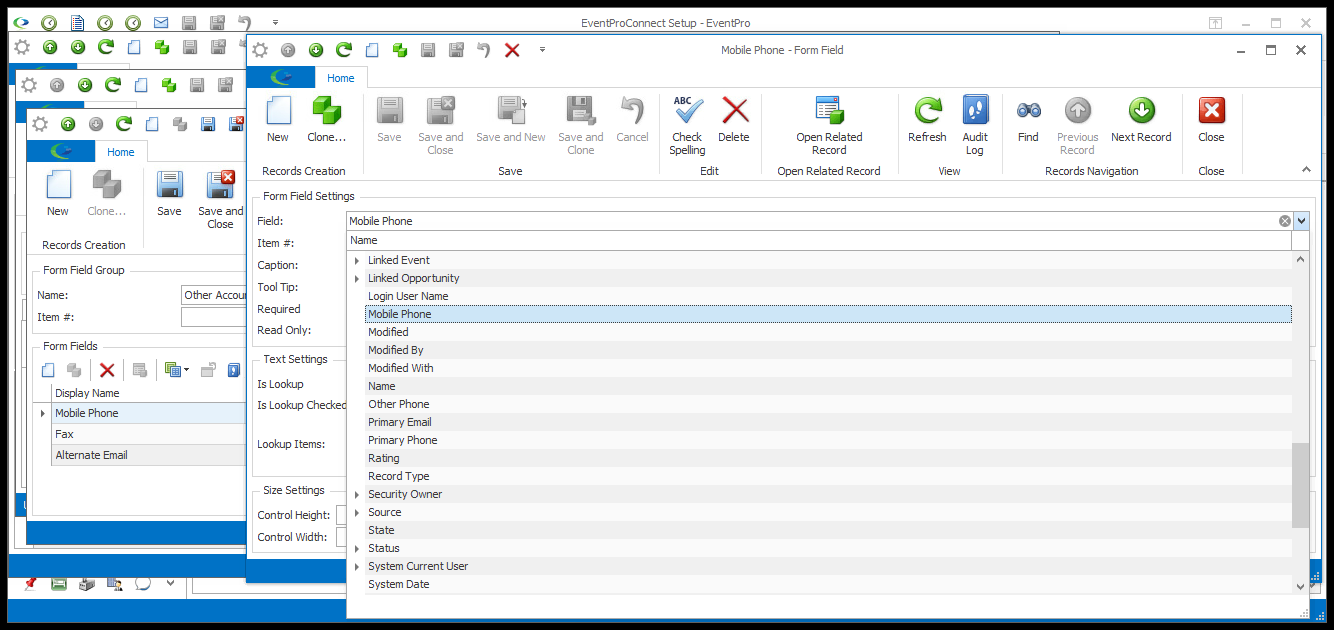This screenshot has width=1334, height=630.
Task: Expand the Status node
Action: (357, 549)
